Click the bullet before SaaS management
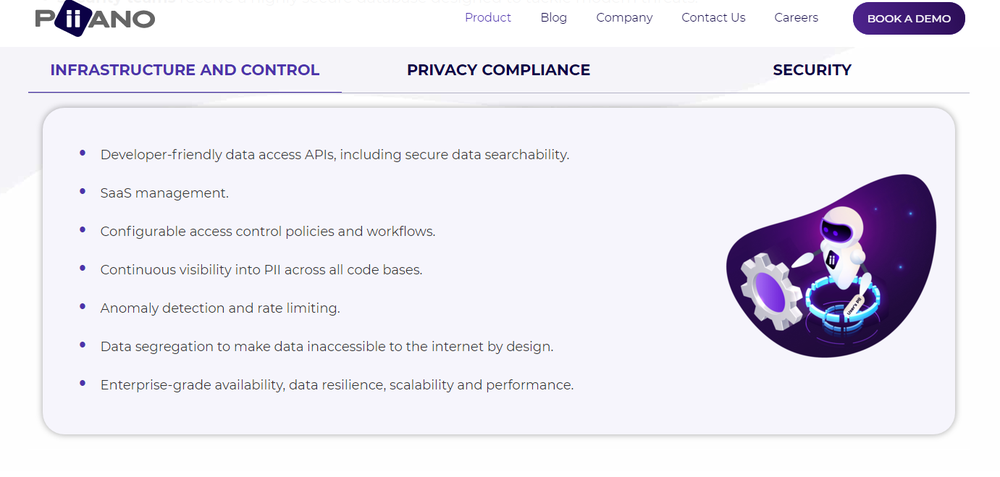The height and width of the screenshot is (477, 1000). (82, 191)
